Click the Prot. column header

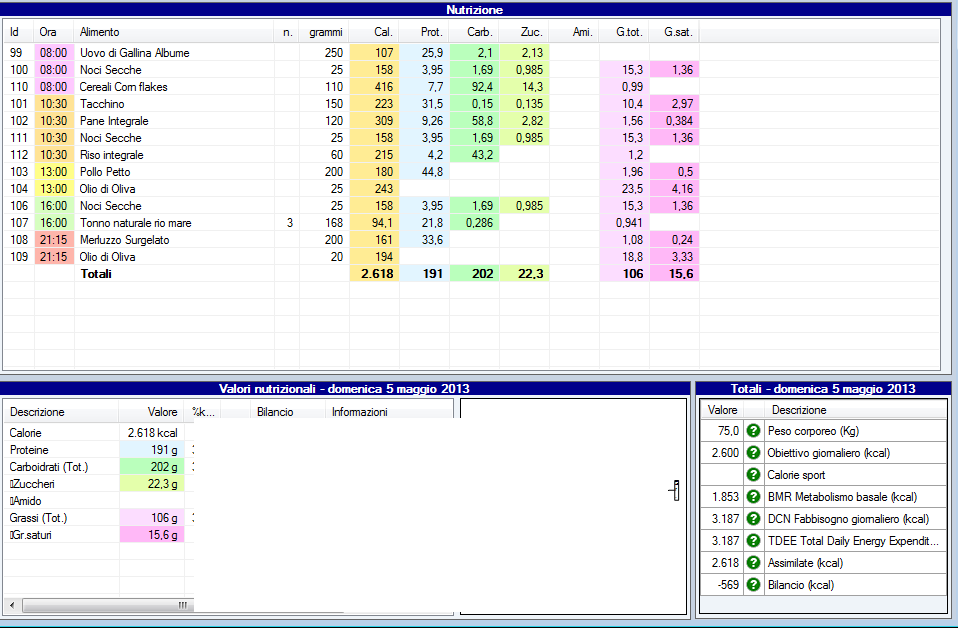click(x=424, y=32)
